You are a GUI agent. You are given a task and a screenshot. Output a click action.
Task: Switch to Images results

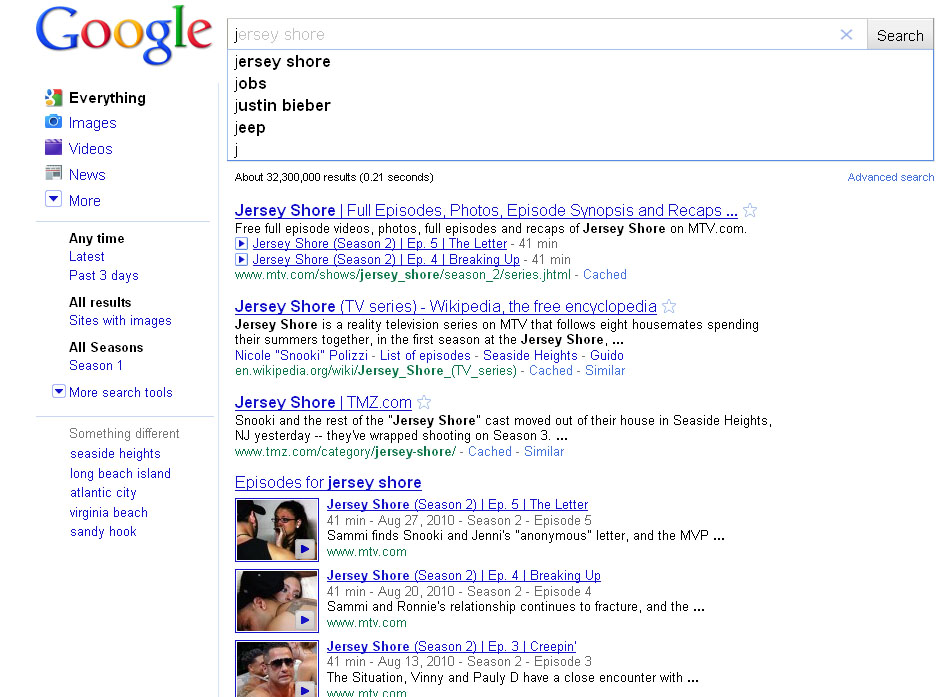coord(92,123)
